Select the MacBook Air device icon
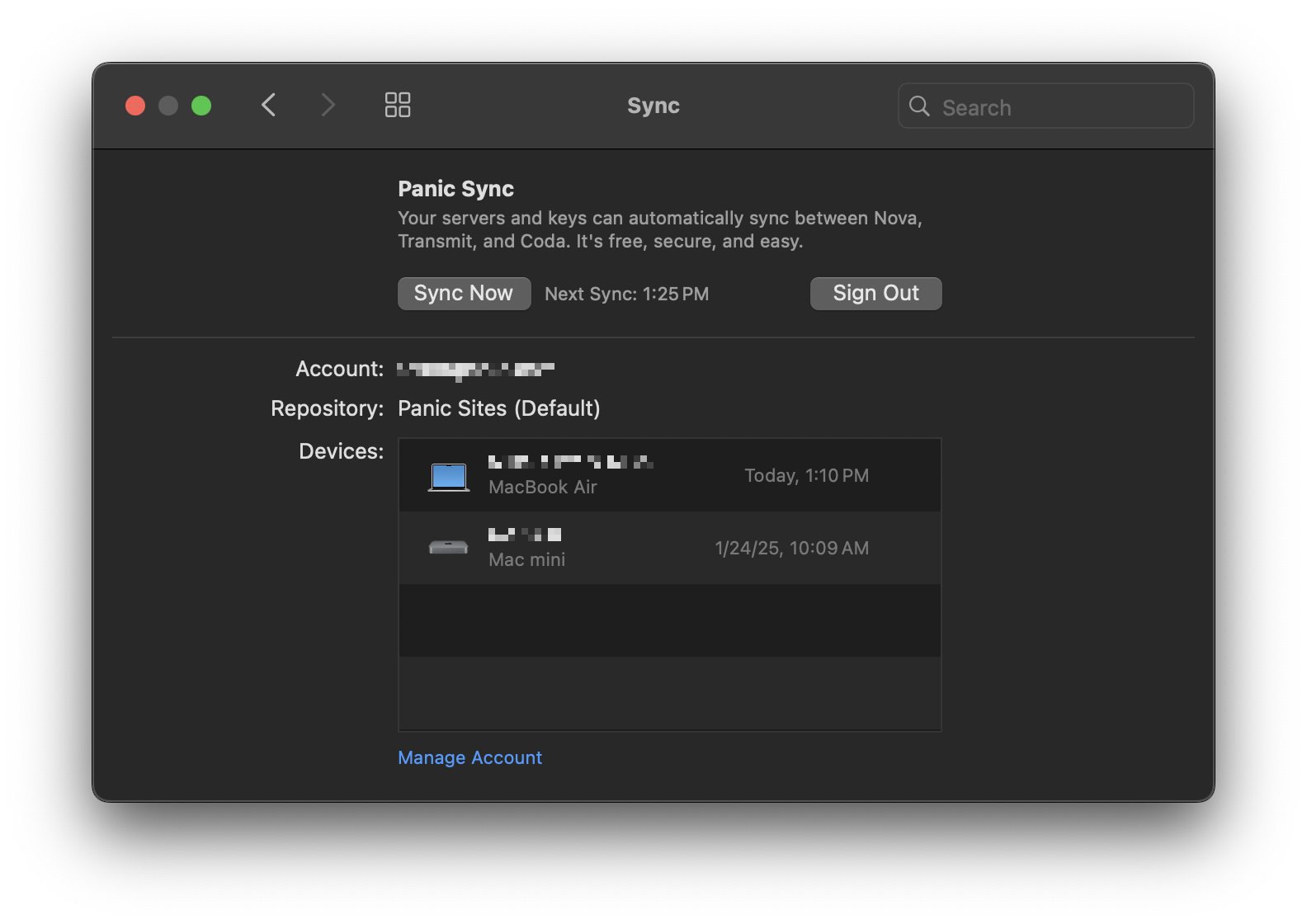1307x924 pixels. (449, 477)
